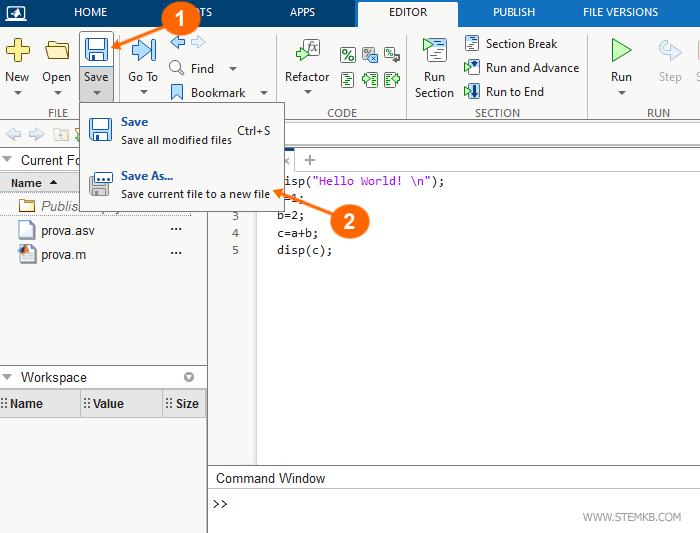The width and height of the screenshot is (700, 533).
Task: Open the Find dropdown arrow
Action: coord(233,69)
